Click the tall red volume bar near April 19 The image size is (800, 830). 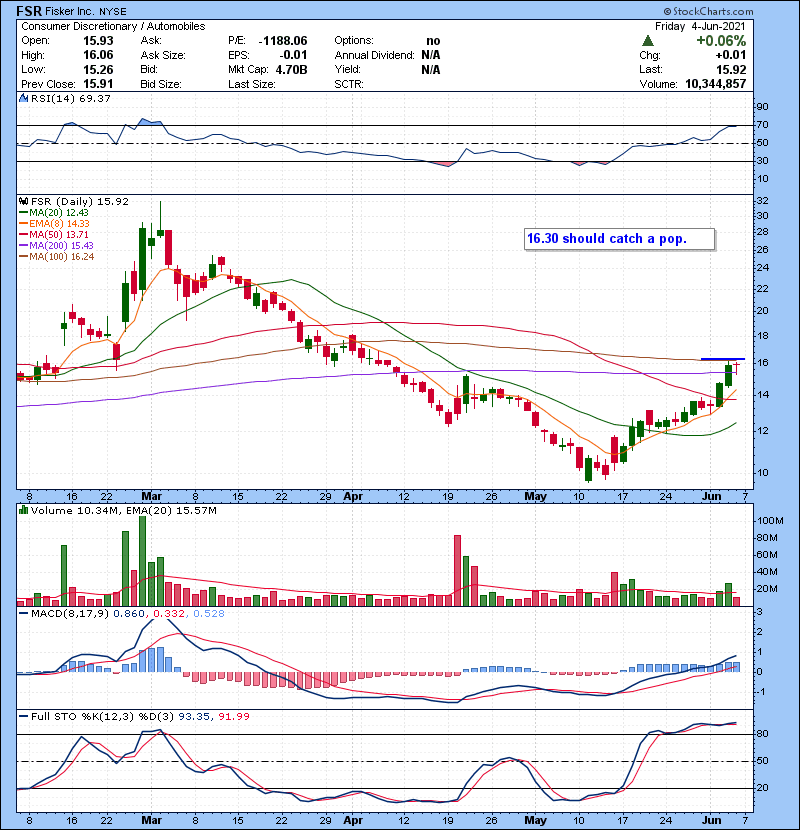click(x=457, y=571)
